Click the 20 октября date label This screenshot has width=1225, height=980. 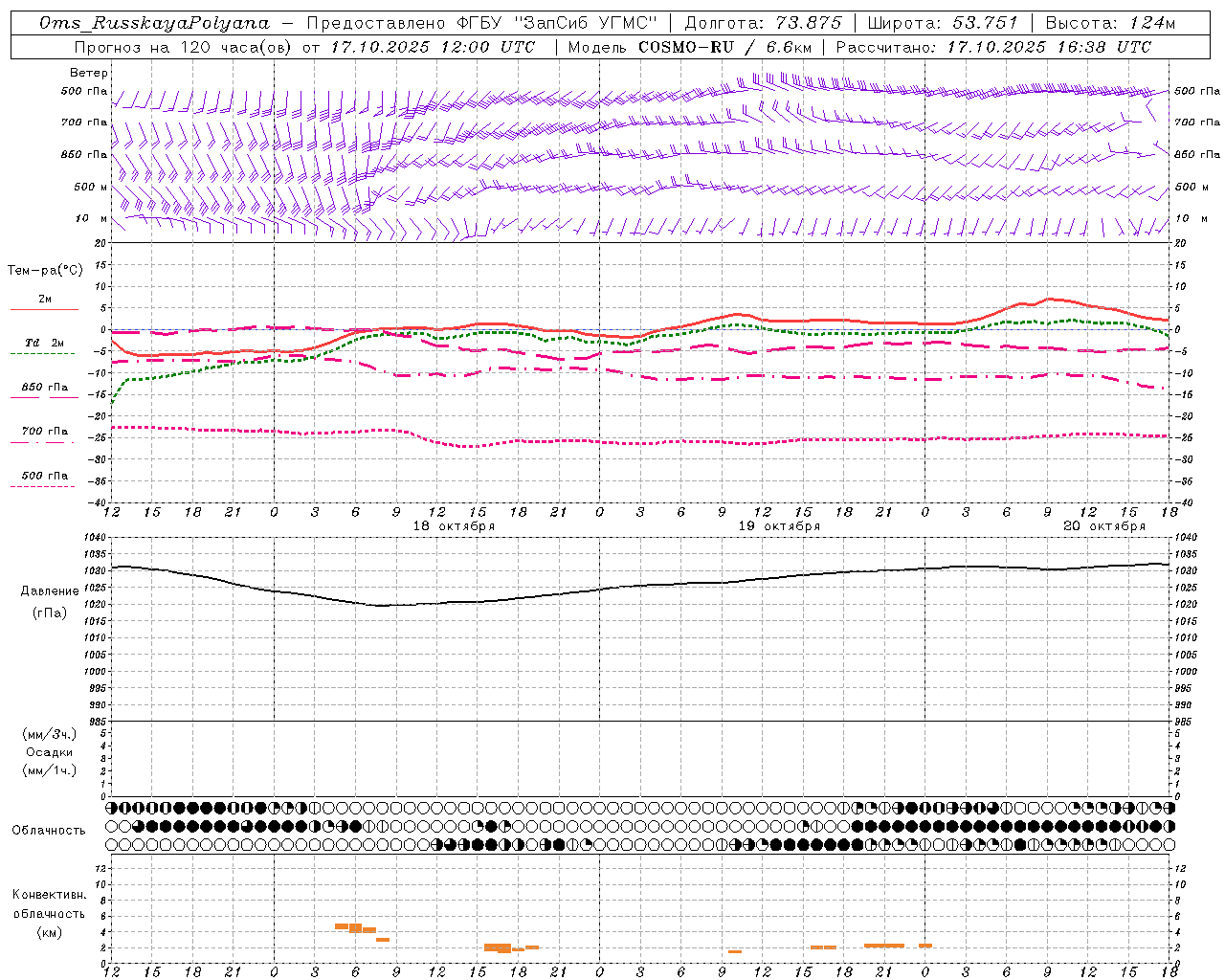coord(1104,526)
